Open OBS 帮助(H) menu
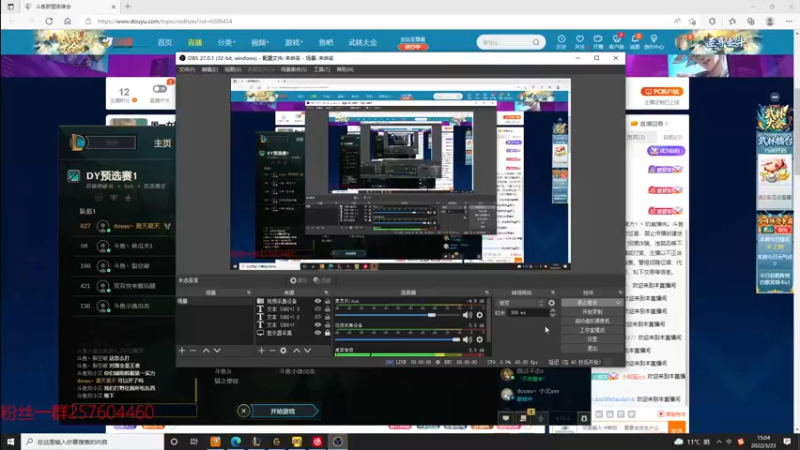This screenshot has height=450, width=800. (x=345, y=69)
